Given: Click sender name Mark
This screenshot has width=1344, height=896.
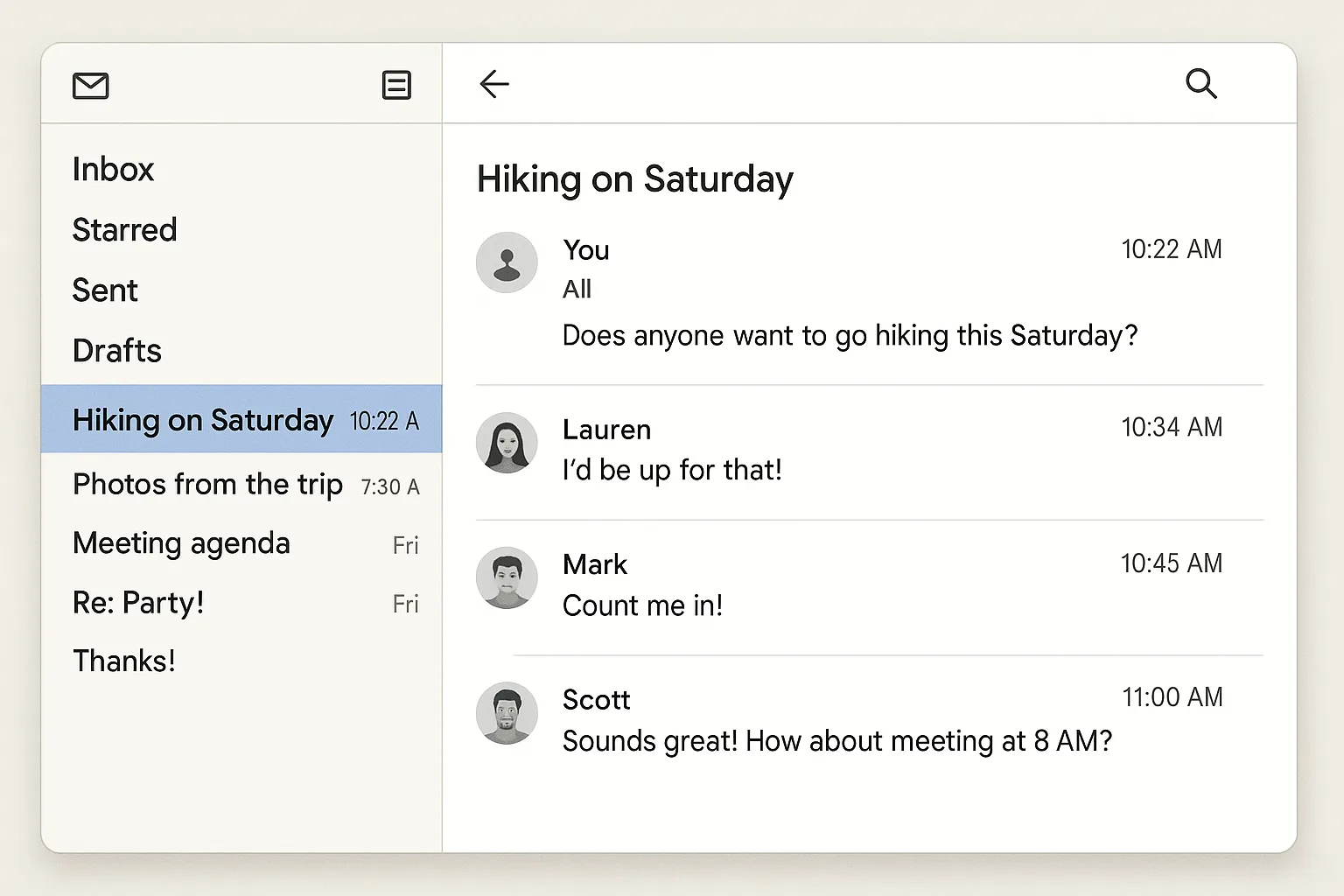Looking at the screenshot, I should tap(595, 564).
